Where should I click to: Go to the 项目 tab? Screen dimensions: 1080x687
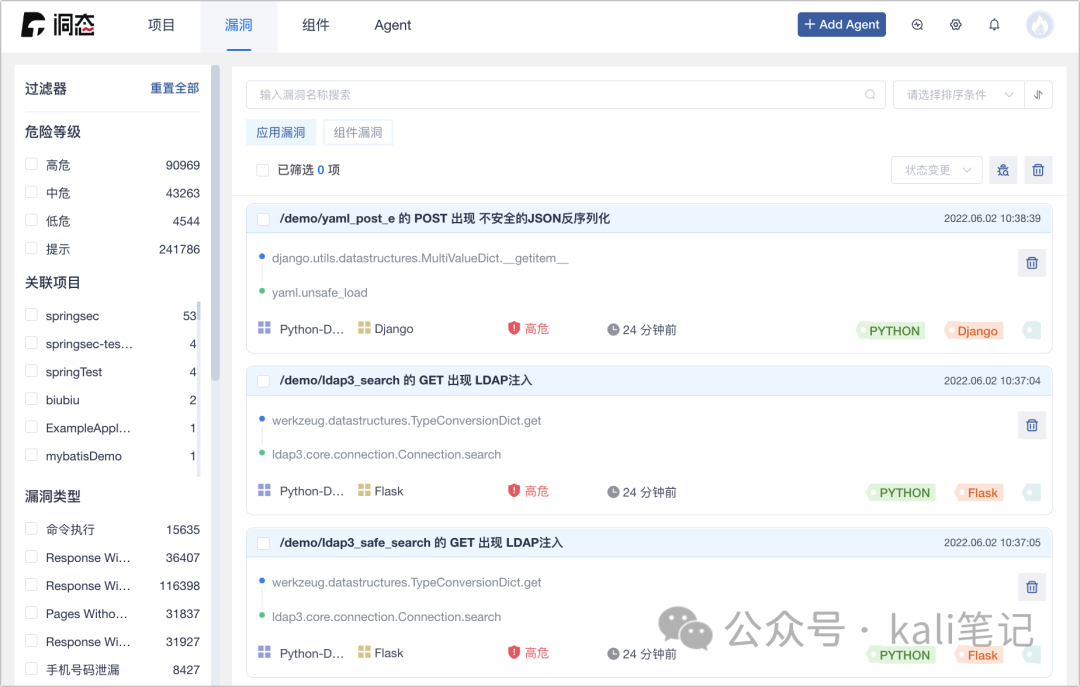(x=161, y=25)
